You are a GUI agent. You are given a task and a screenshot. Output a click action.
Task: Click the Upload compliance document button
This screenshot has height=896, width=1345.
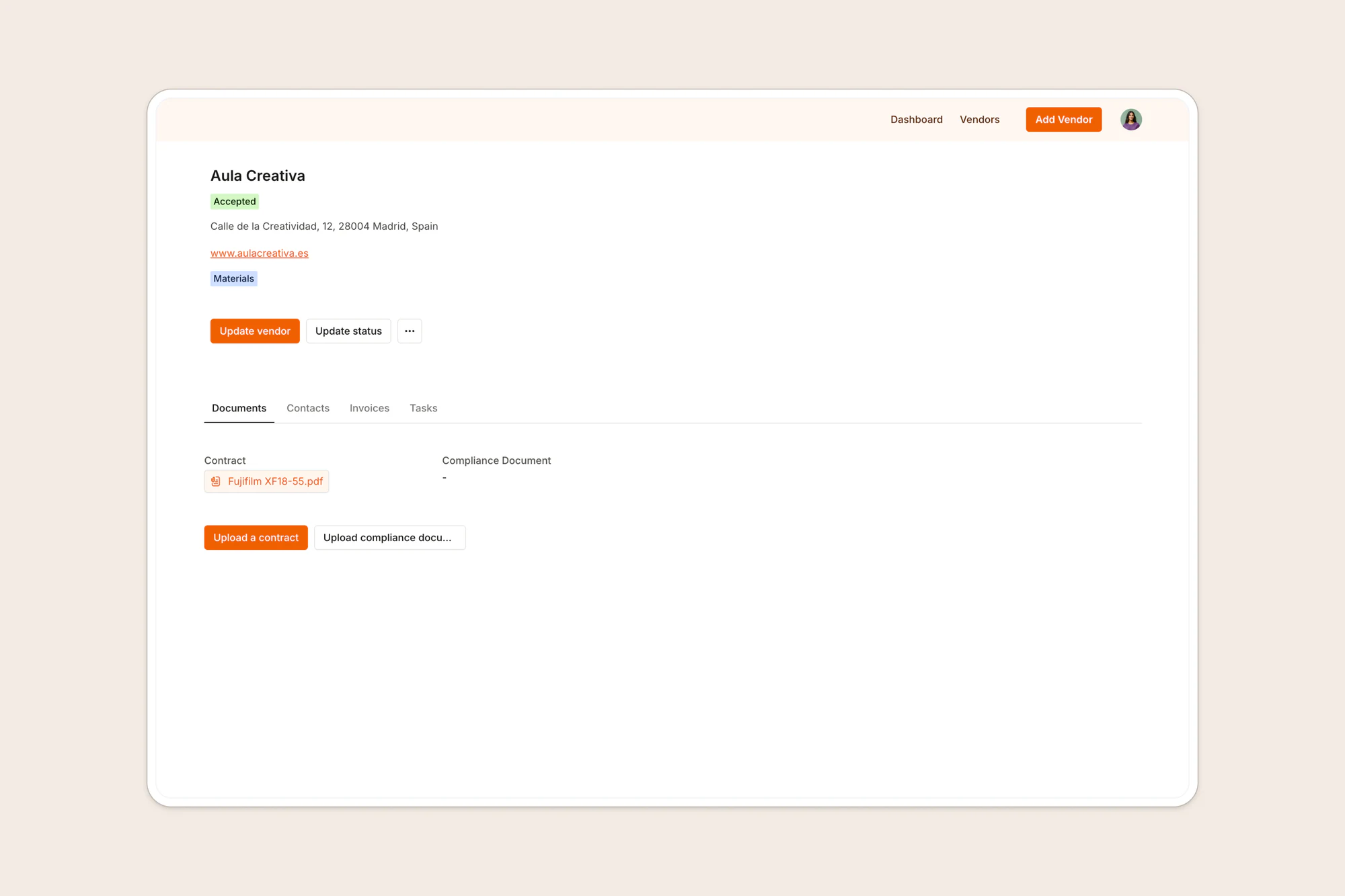coord(389,538)
